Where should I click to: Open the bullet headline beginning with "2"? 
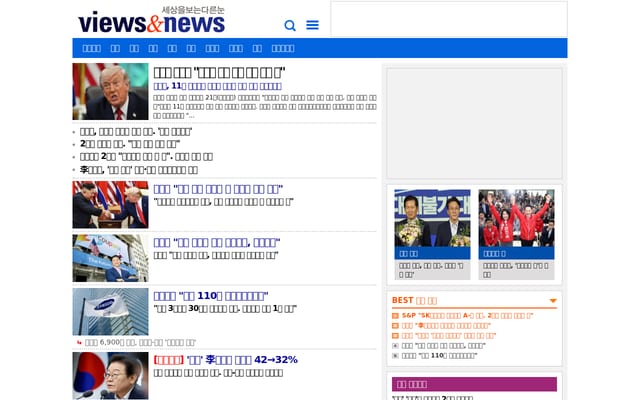(130, 144)
